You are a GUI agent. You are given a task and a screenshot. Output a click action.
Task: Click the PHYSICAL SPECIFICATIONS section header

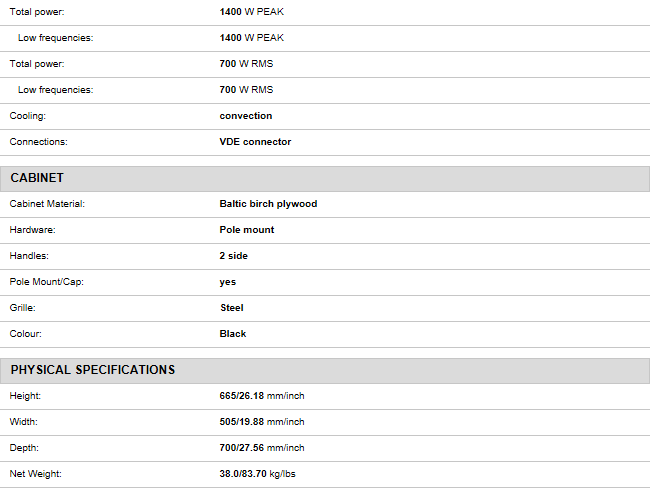click(93, 370)
